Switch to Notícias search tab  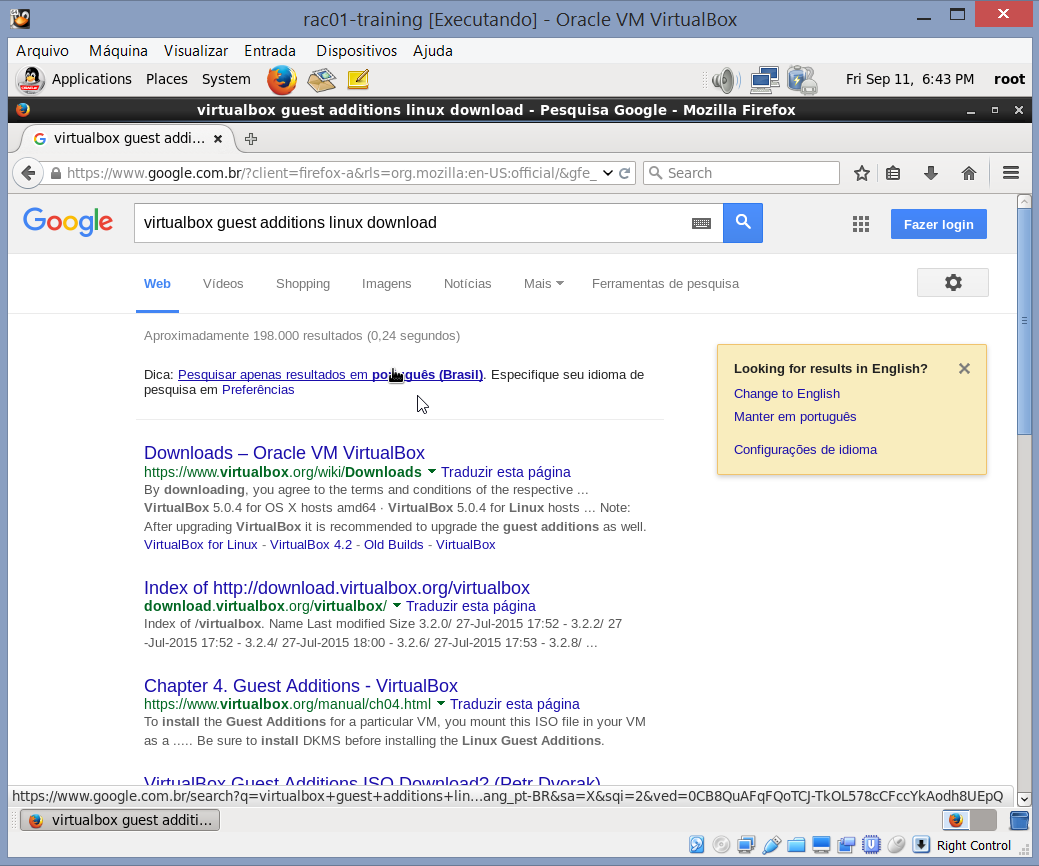pyautogui.click(x=467, y=284)
